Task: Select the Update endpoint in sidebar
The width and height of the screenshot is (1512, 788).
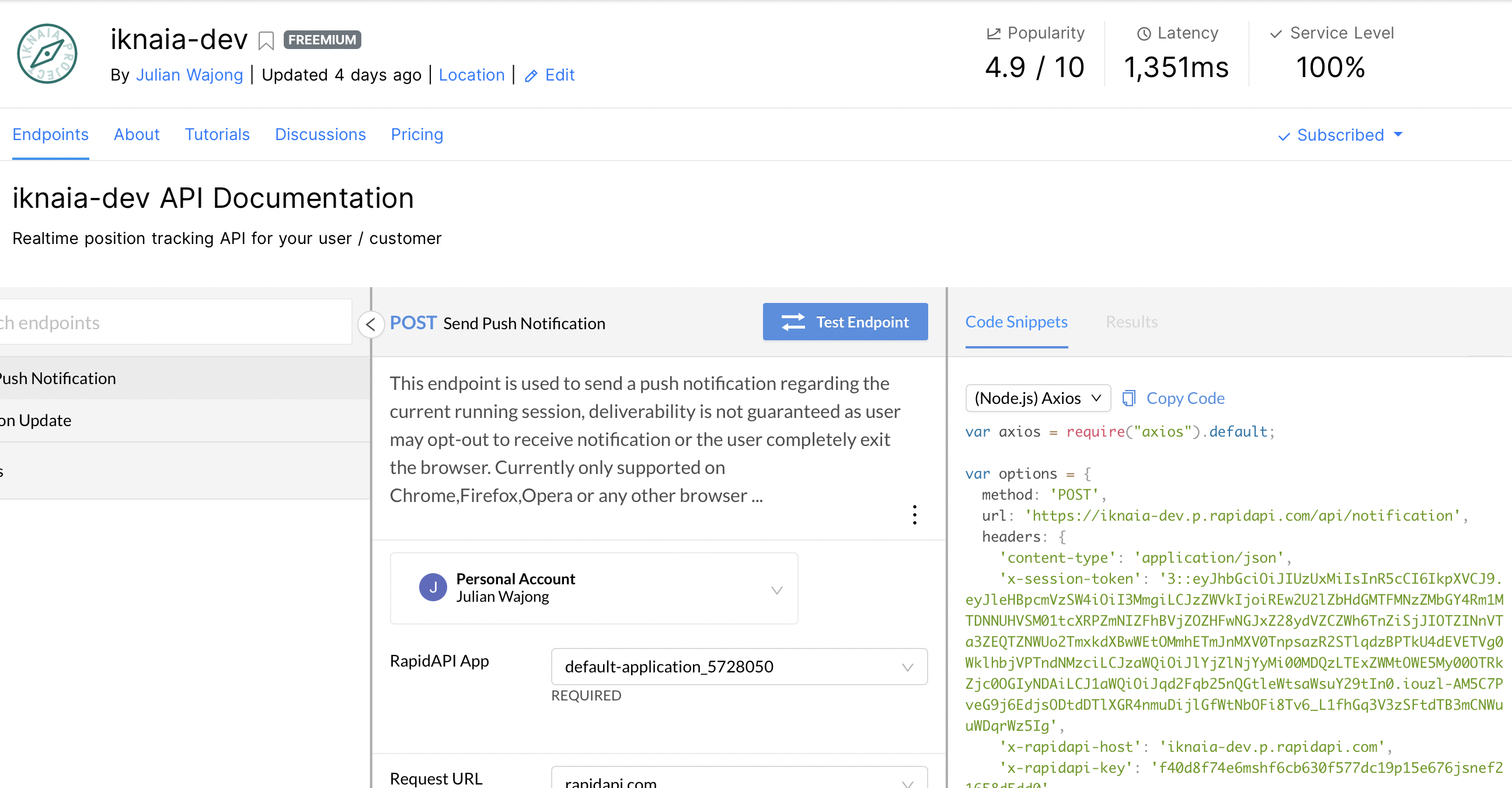Action: tap(185, 421)
